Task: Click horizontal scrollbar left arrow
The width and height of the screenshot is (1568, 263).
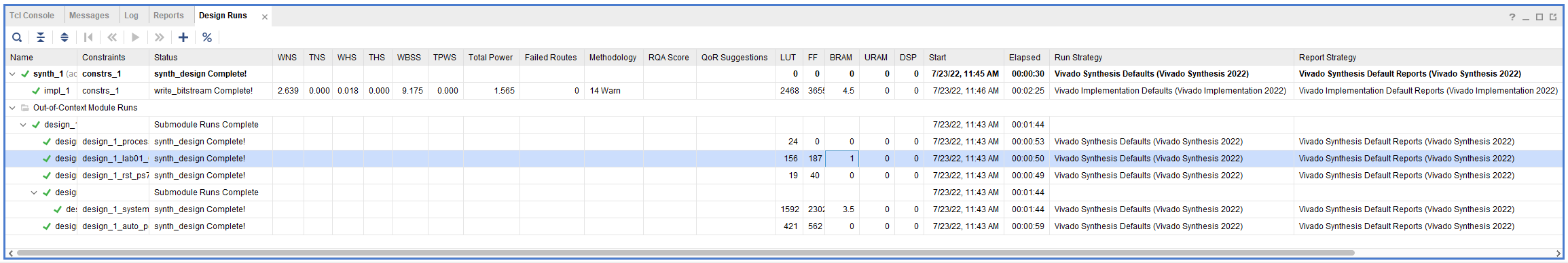Action: coord(11,254)
